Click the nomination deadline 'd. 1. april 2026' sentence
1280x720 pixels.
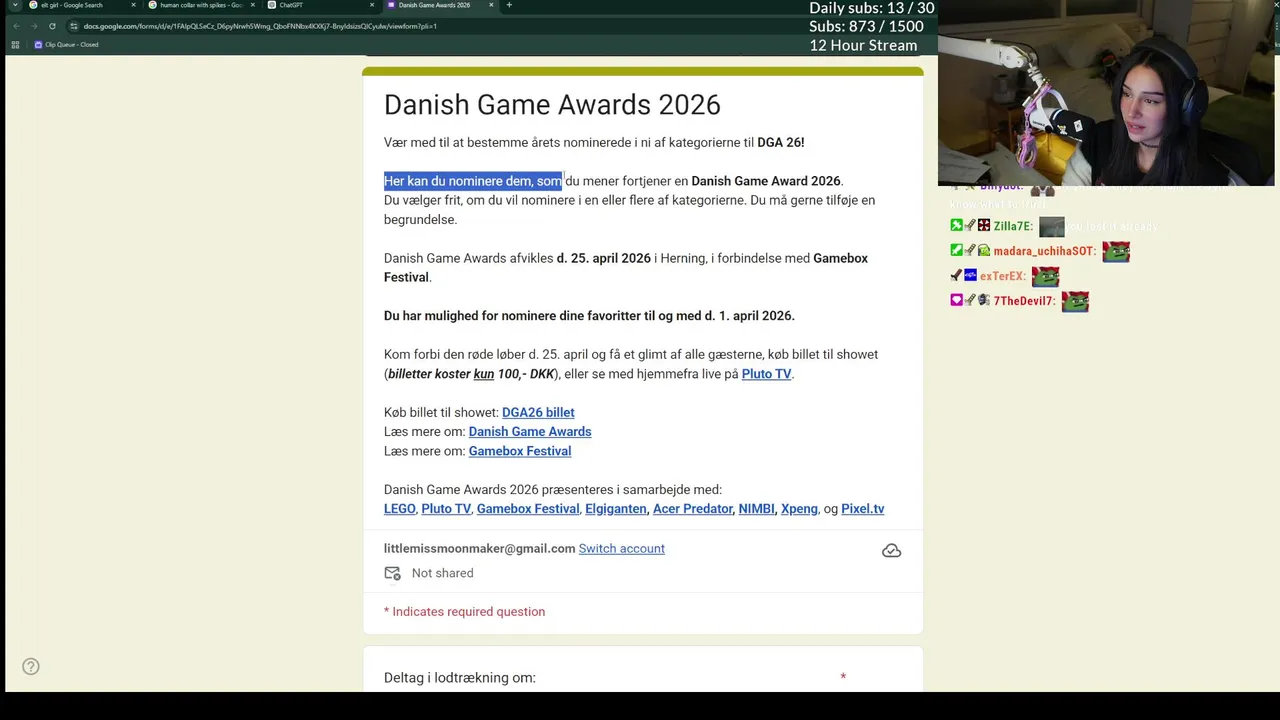coord(589,316)
